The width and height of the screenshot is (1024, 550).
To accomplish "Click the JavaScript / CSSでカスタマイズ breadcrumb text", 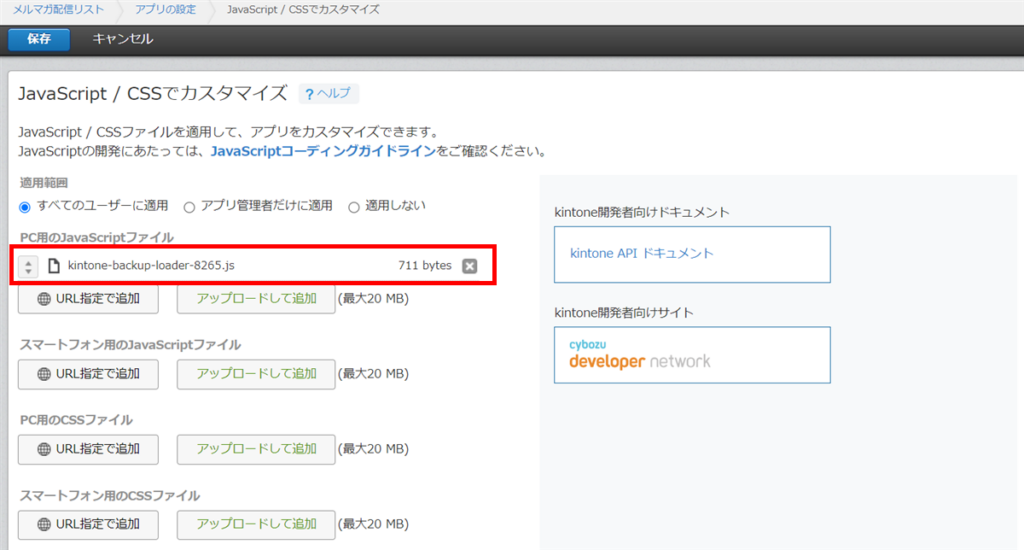I will pos(303,10).
